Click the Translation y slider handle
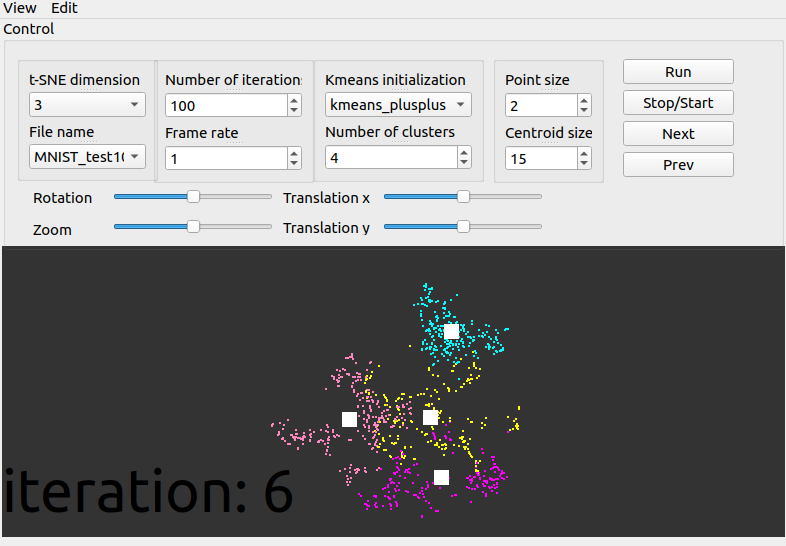Screen dimensions: 786x546 [463, 228]
